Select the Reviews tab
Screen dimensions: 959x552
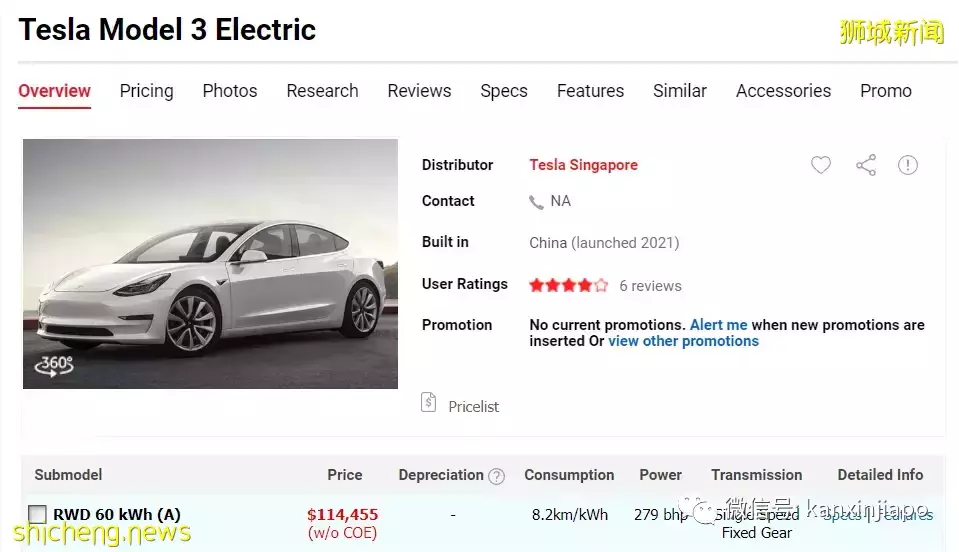(419, 91)
